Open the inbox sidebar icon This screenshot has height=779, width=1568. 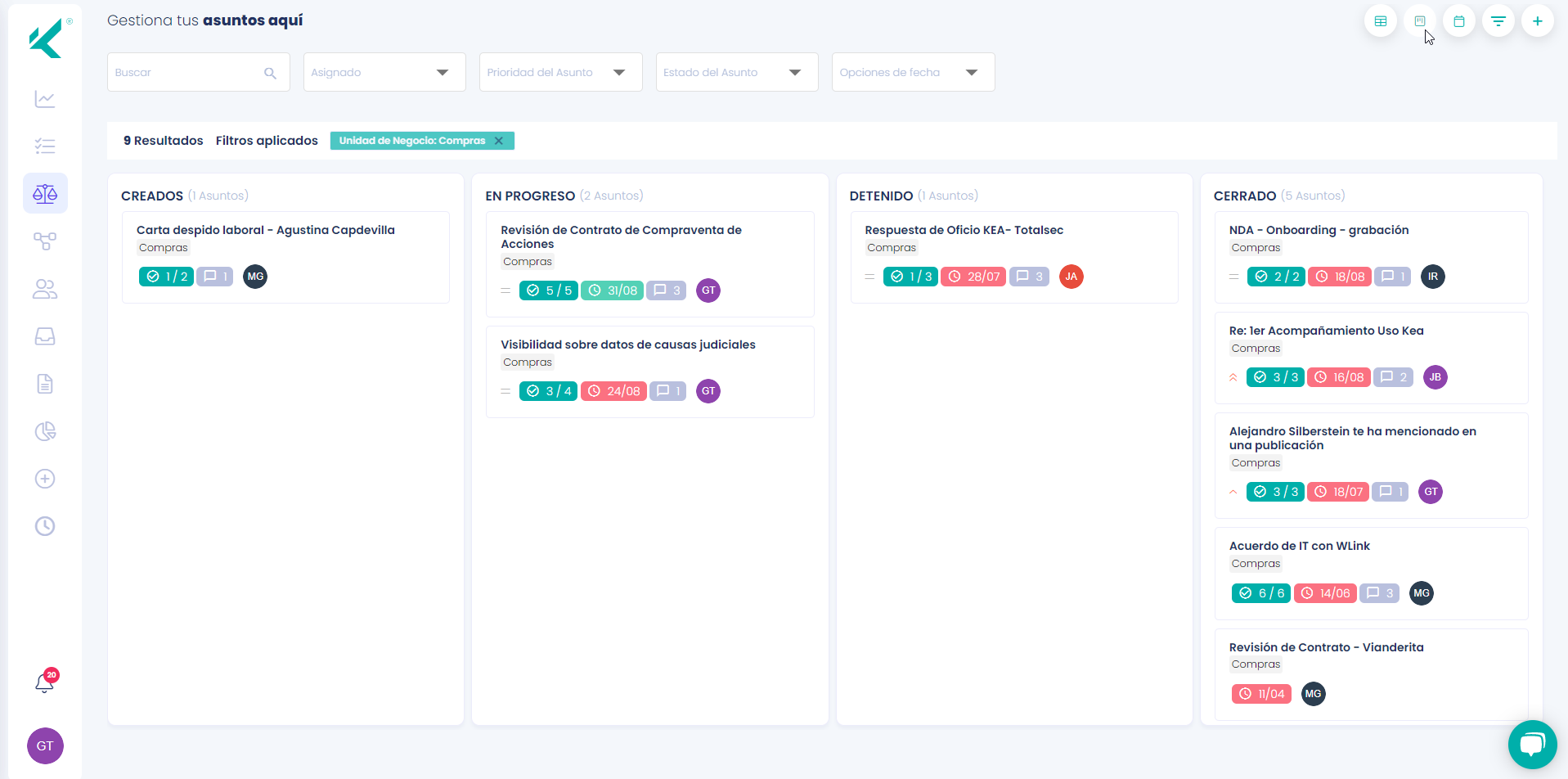pos(45,335)
